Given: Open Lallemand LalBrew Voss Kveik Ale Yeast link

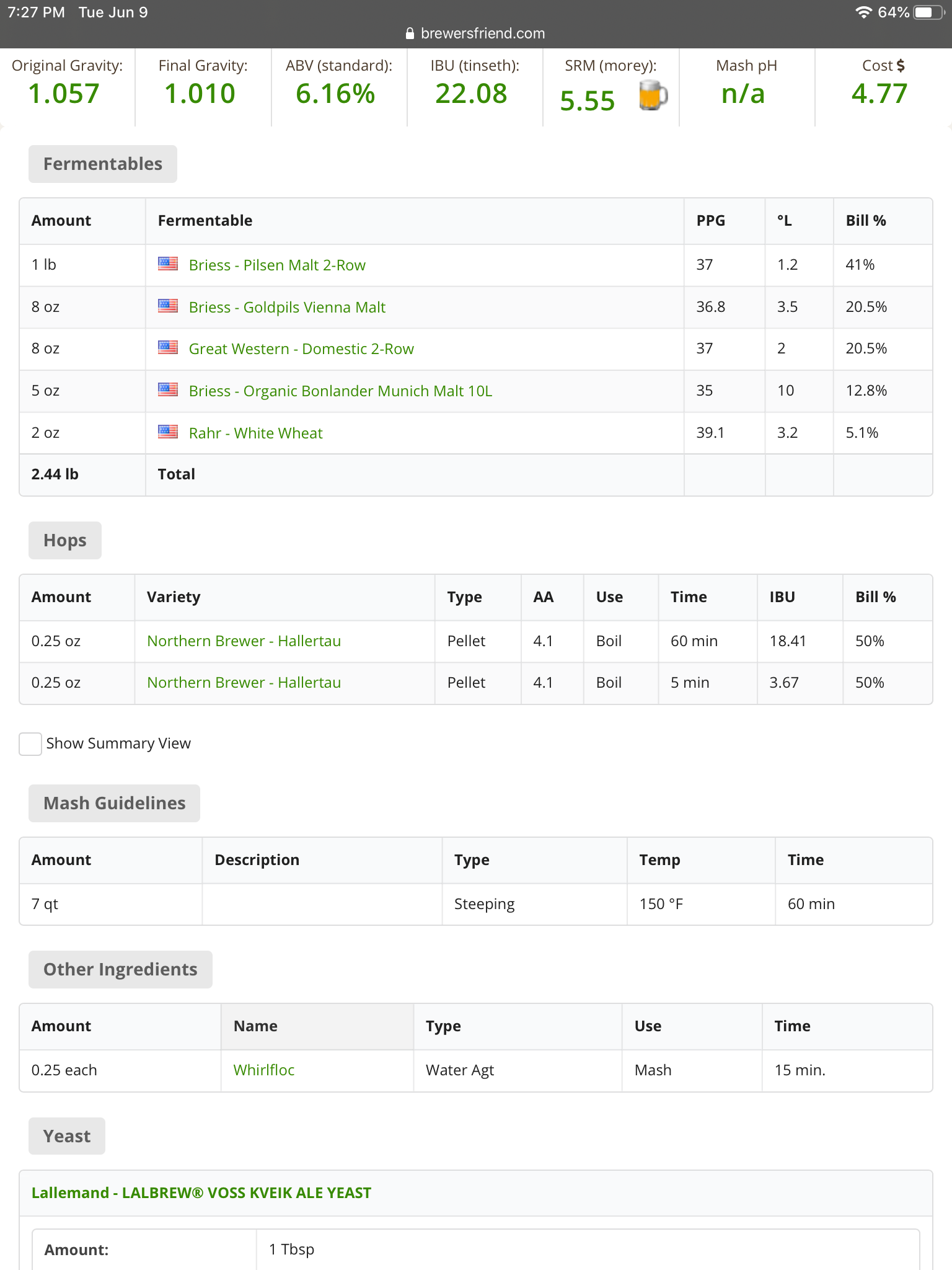Looking at the screenshot, I should tap(201, 1192).
